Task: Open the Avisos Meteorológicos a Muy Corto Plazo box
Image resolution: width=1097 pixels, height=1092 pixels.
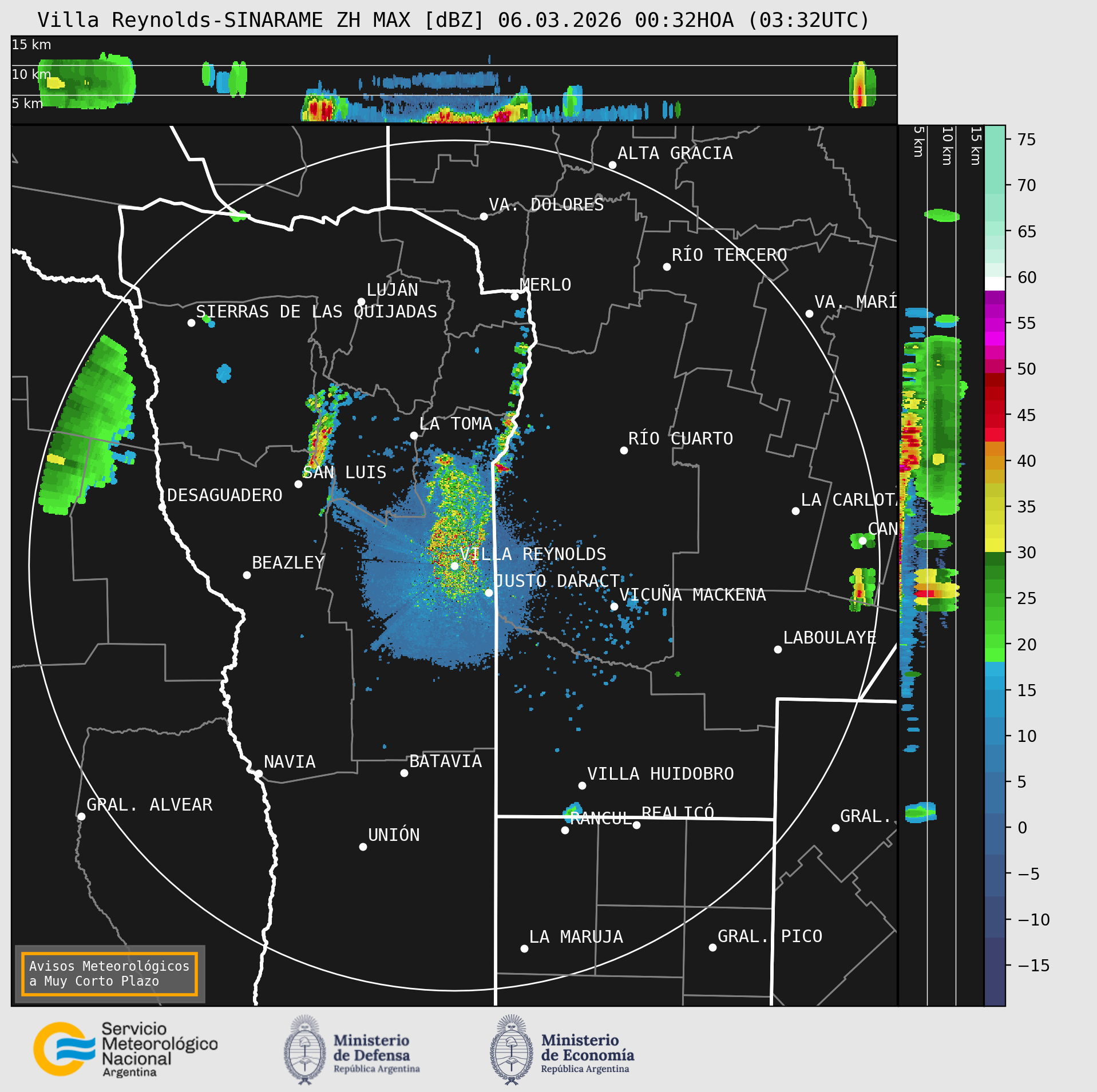Action: coord(109,974)
